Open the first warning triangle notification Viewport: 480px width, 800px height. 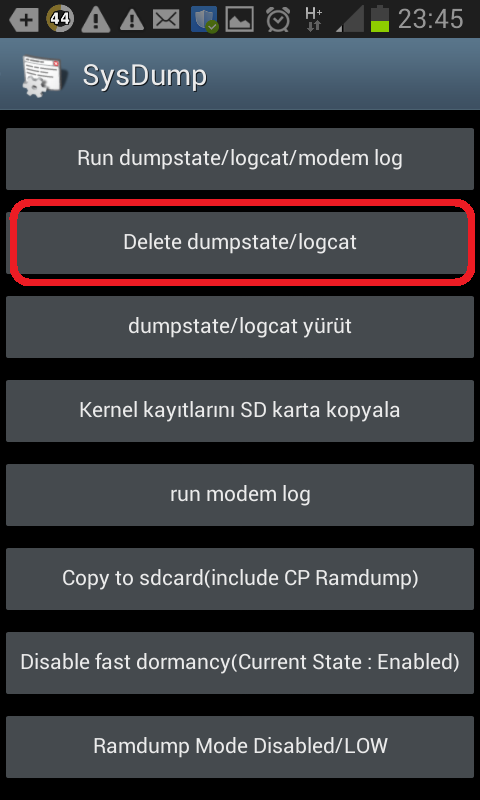[x=96, y=20]
